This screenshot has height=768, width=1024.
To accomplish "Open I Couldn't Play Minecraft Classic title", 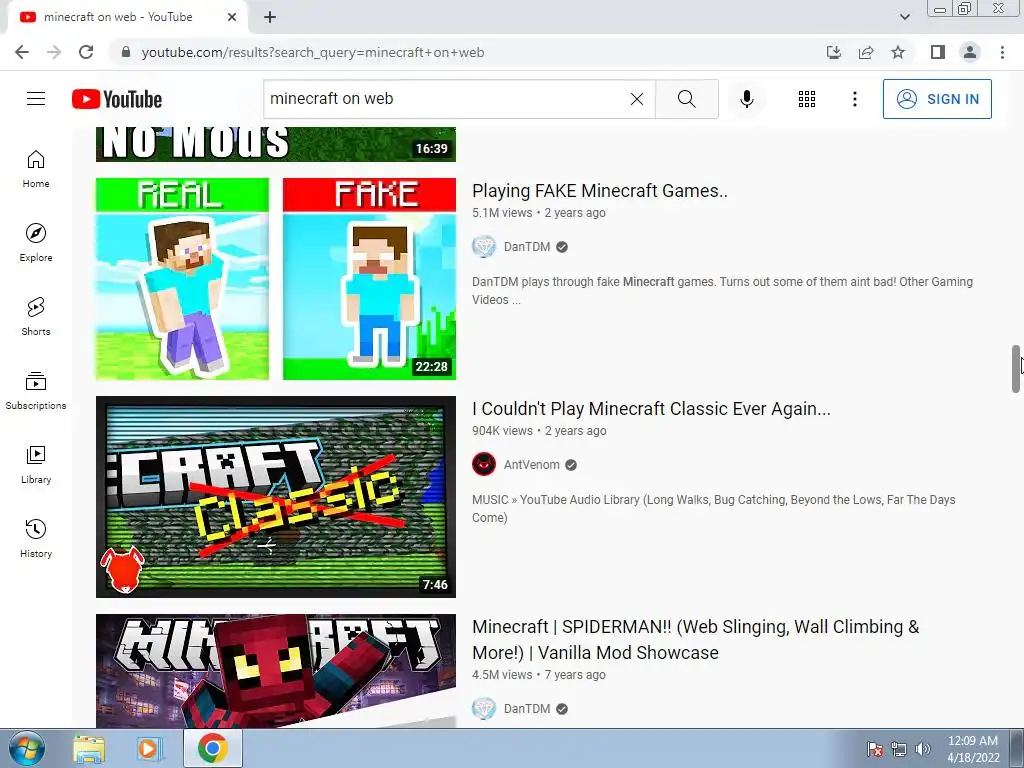I will 651,409.
